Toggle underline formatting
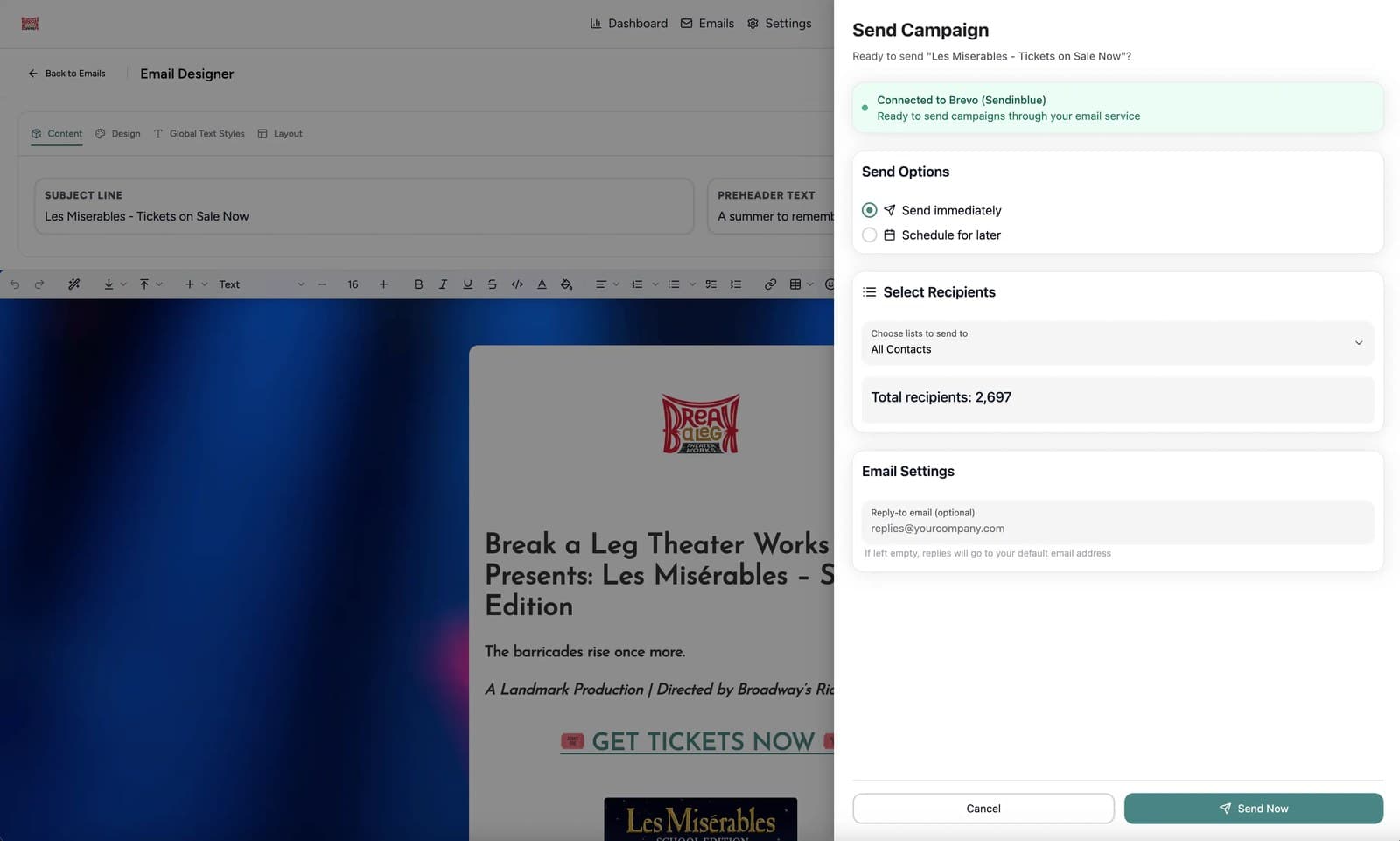This screenshot has width=1400, height=841. tap(467, 284)
